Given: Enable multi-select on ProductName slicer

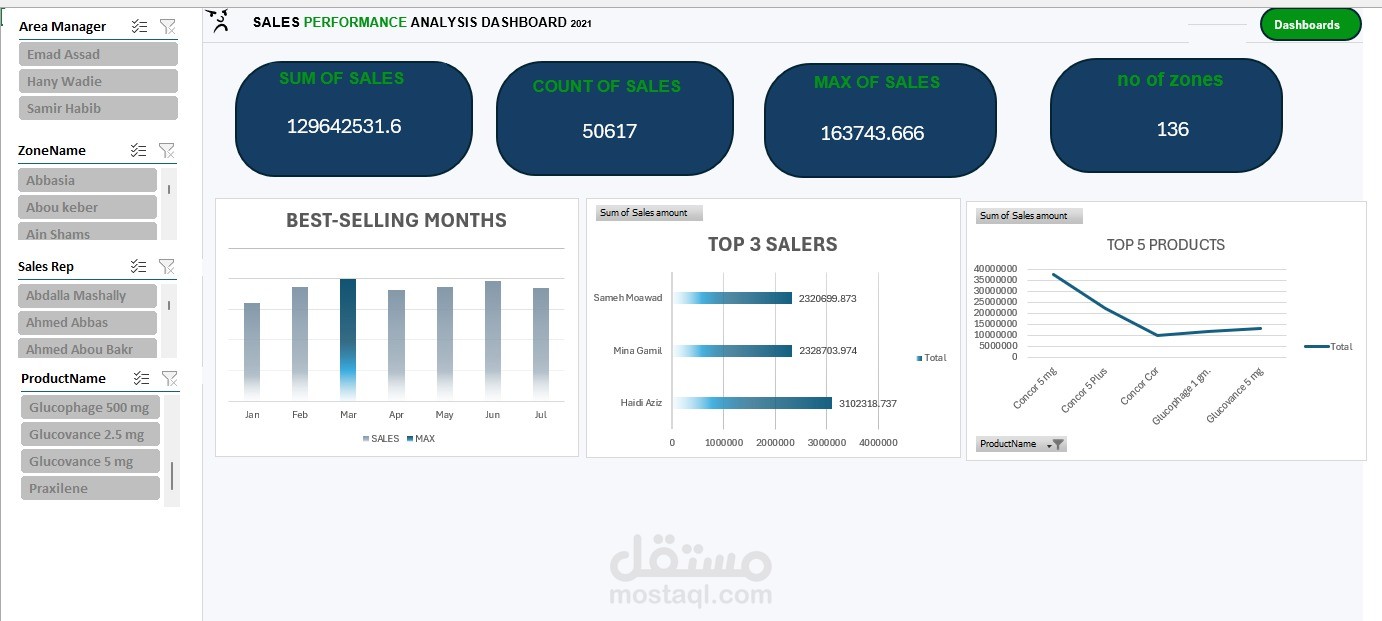Looking at the screenshot, I should click(x=139, y=378).
